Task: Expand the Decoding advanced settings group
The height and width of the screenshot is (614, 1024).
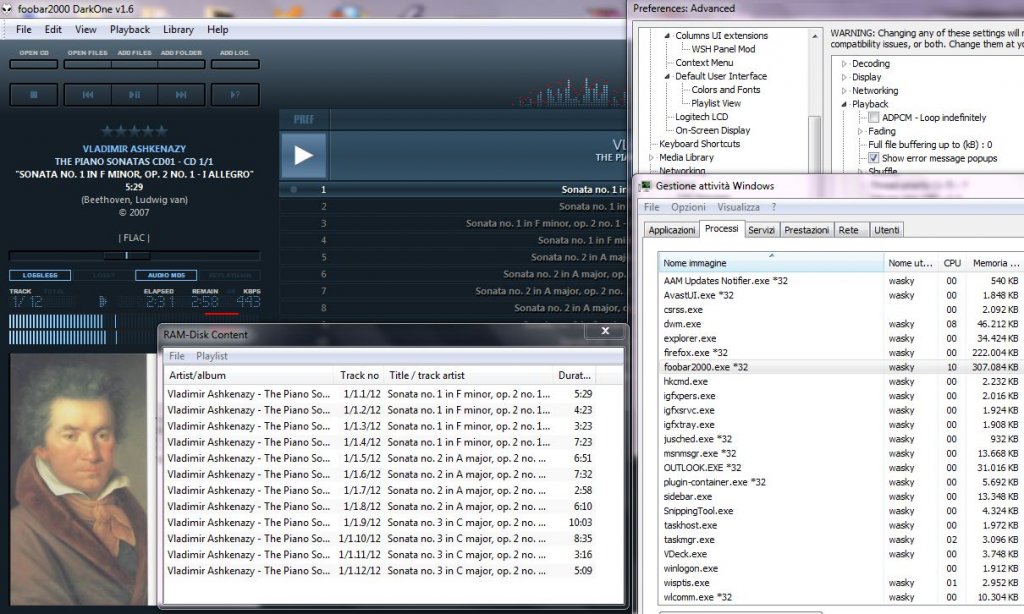Action: [844, 64]
